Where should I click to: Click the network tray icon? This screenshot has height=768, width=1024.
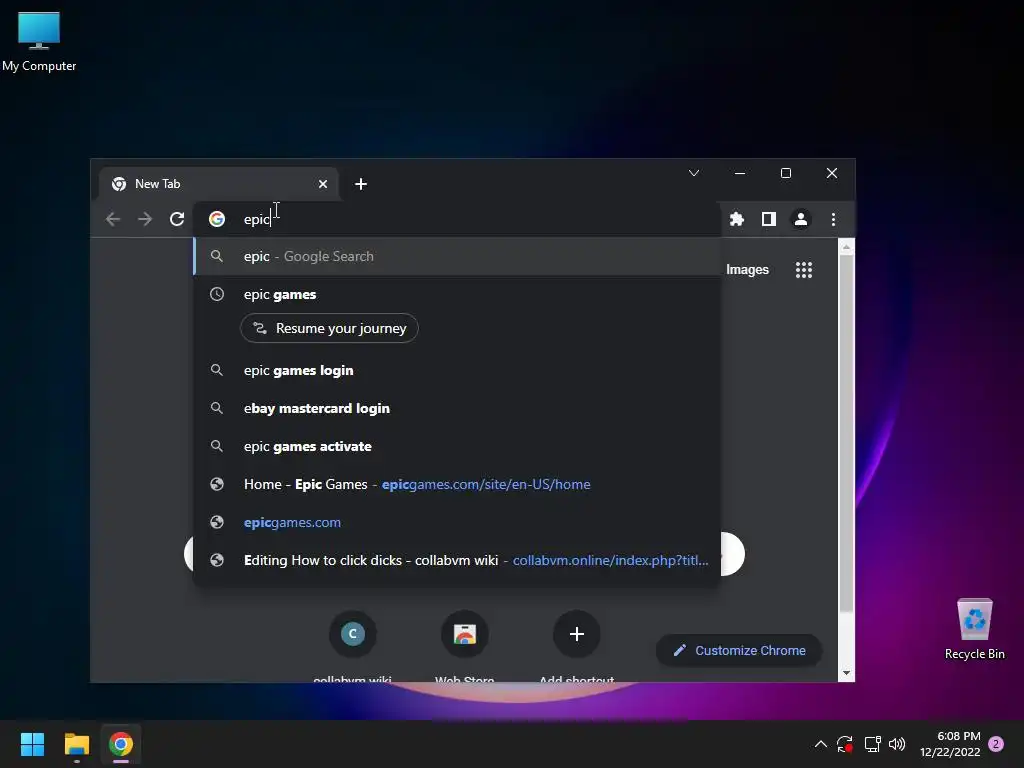tap(872, 744)
